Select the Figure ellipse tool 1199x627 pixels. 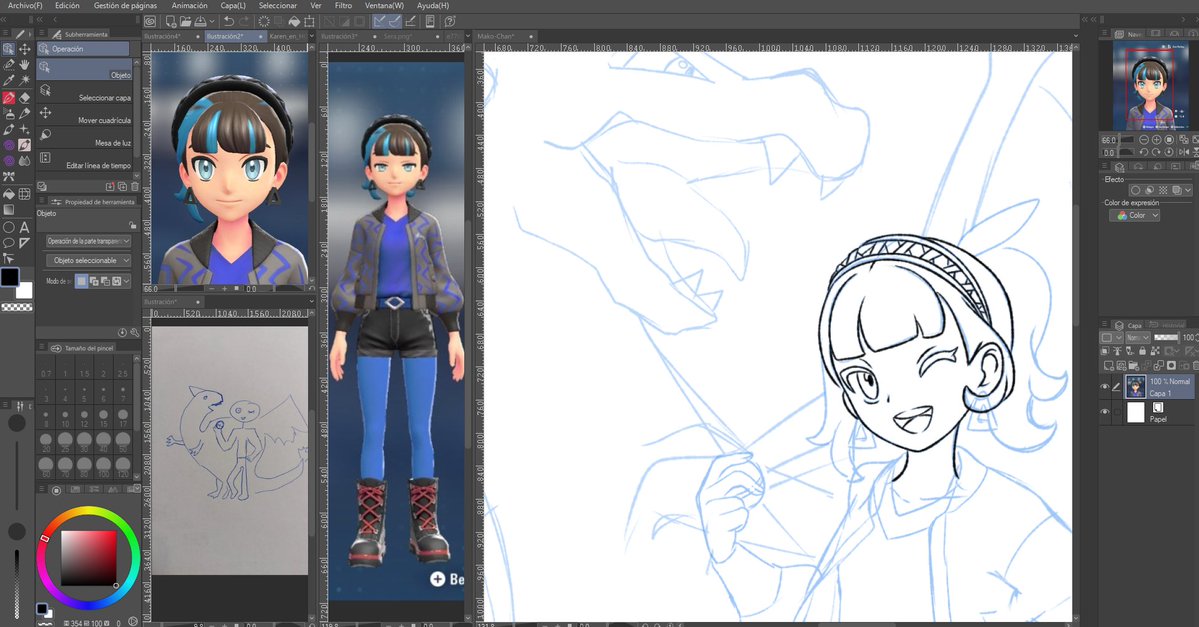tap(8, 227)
